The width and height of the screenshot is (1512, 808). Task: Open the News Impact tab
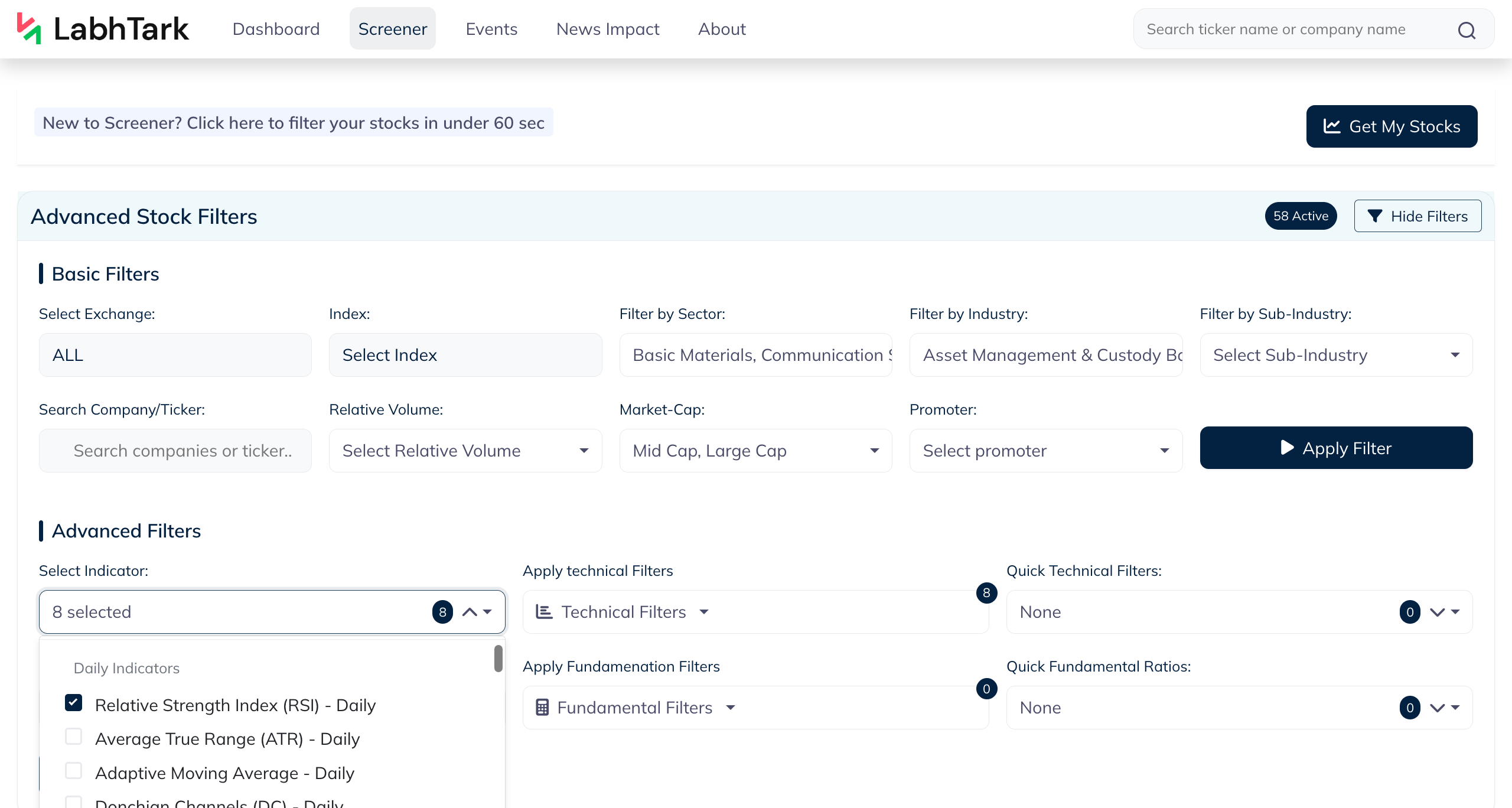pos(608,29)
